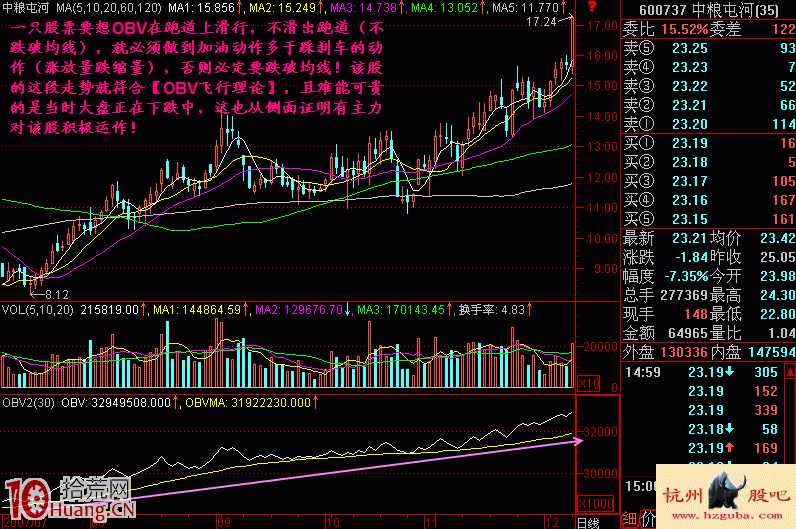Click the red question mark help icon
The height and width of the screenshot is (529, 796).
(x=592, y=7)
